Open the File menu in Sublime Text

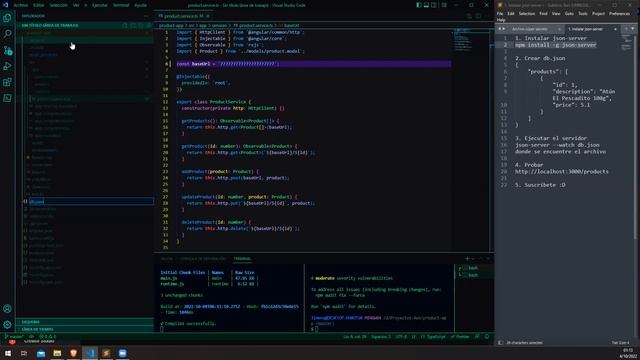[x=500, y=13]
